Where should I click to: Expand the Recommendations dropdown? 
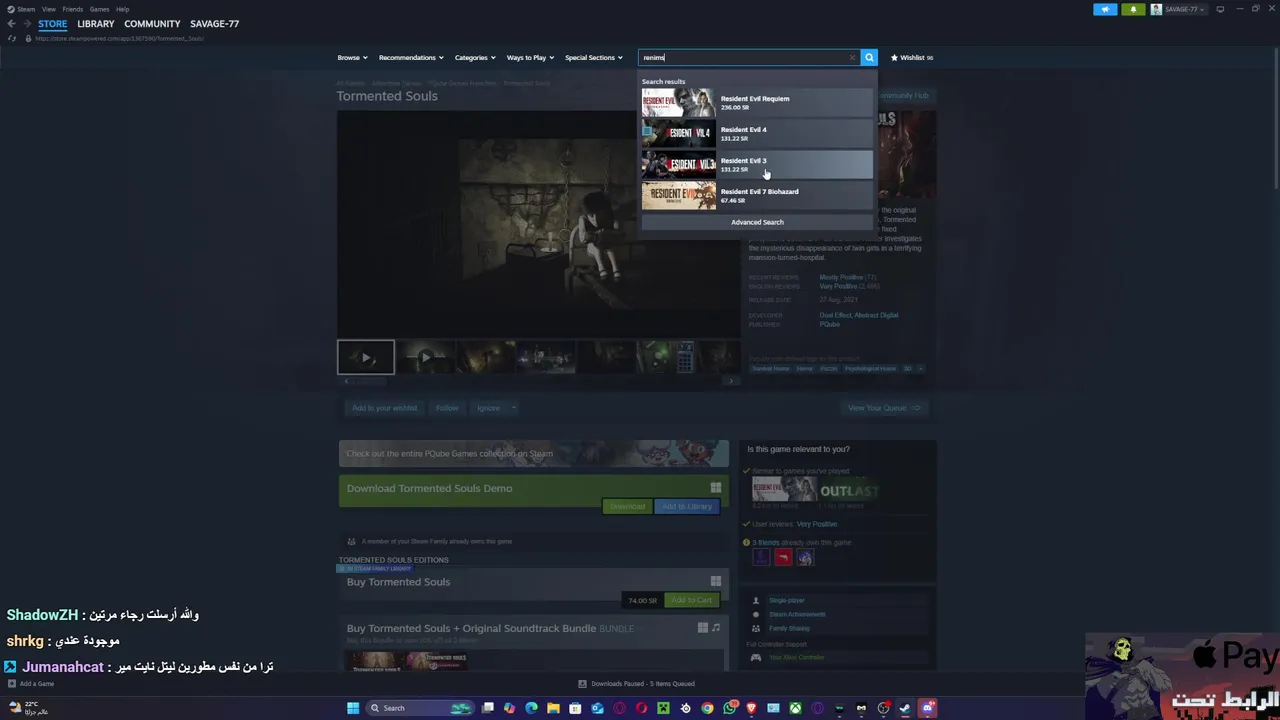(x=410, y=57)
